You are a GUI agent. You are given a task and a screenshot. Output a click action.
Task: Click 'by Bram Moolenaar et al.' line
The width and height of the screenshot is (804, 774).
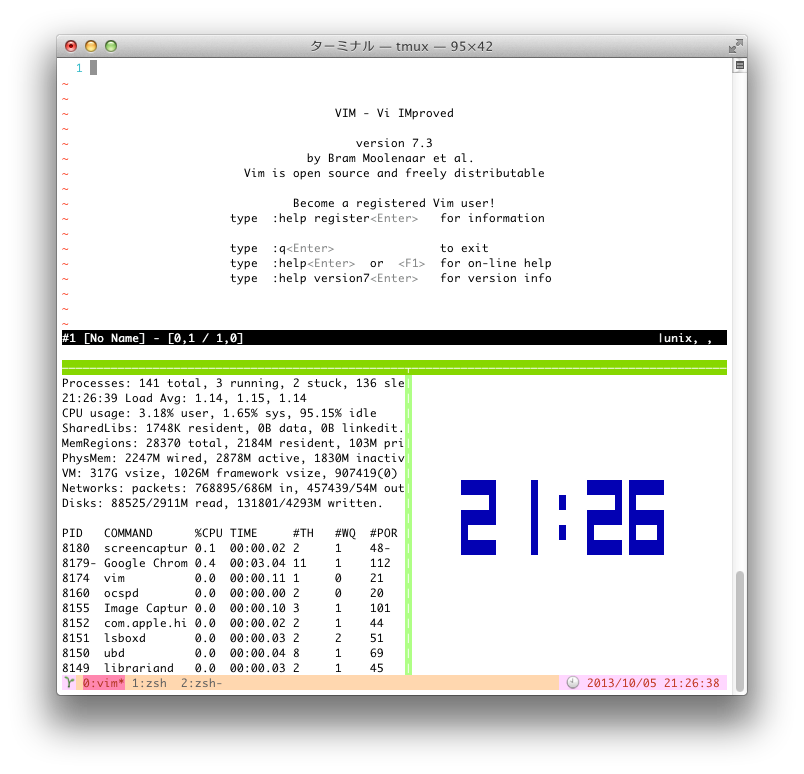[x=390, y=158]
